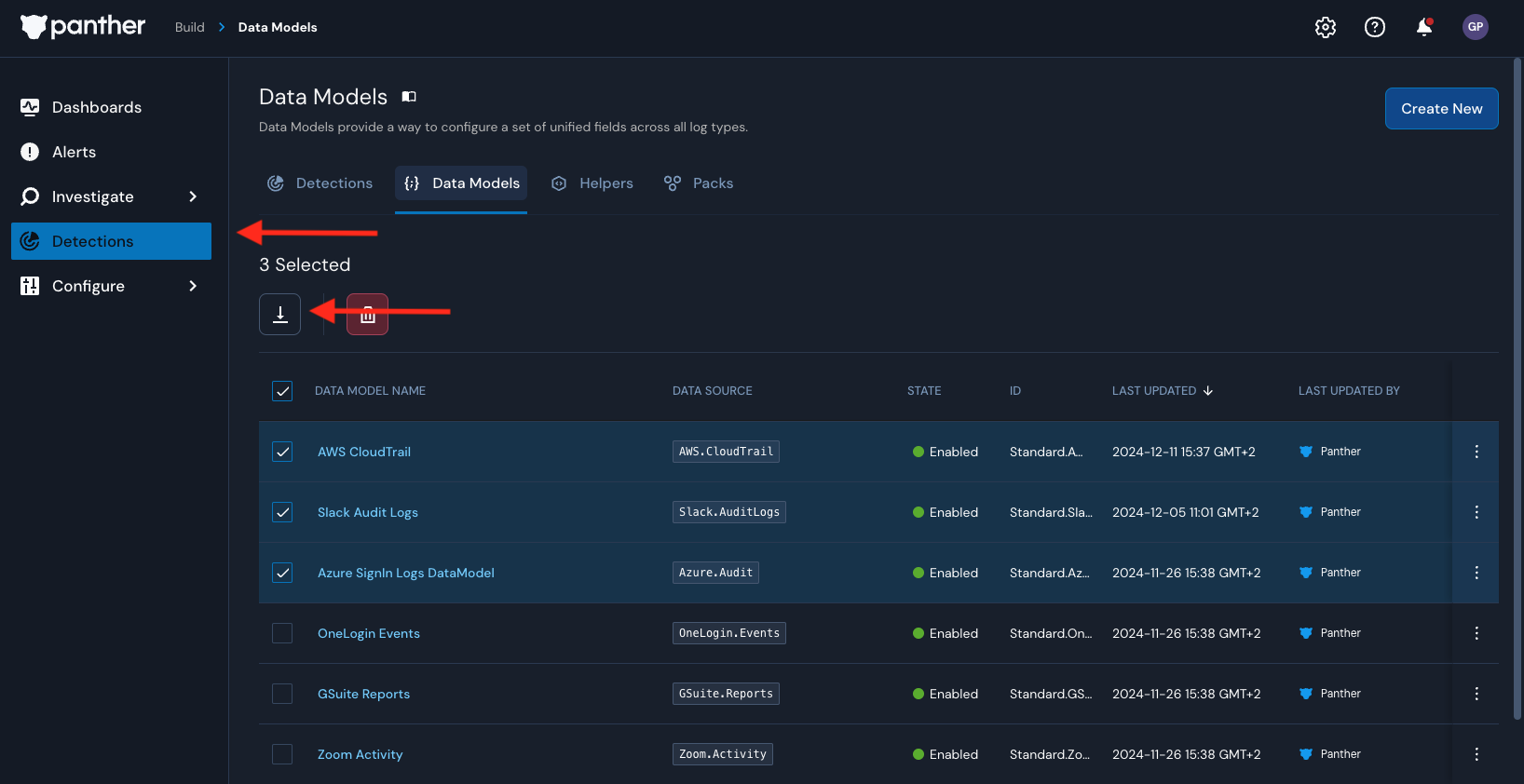Select the OneLogin Events checkbox
The image size is (1524, 784).
[282, 633]
